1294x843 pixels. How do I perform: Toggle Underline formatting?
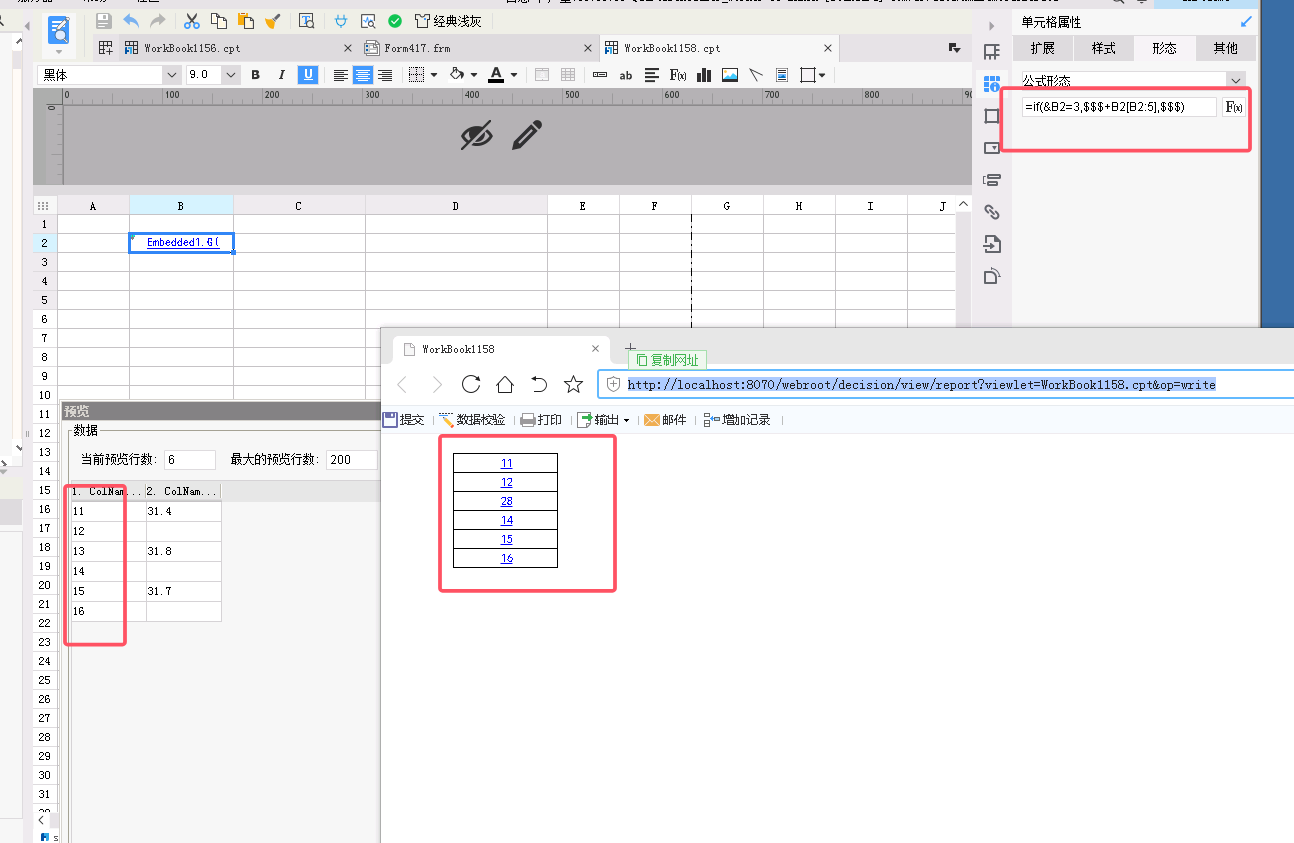(308, 75)
